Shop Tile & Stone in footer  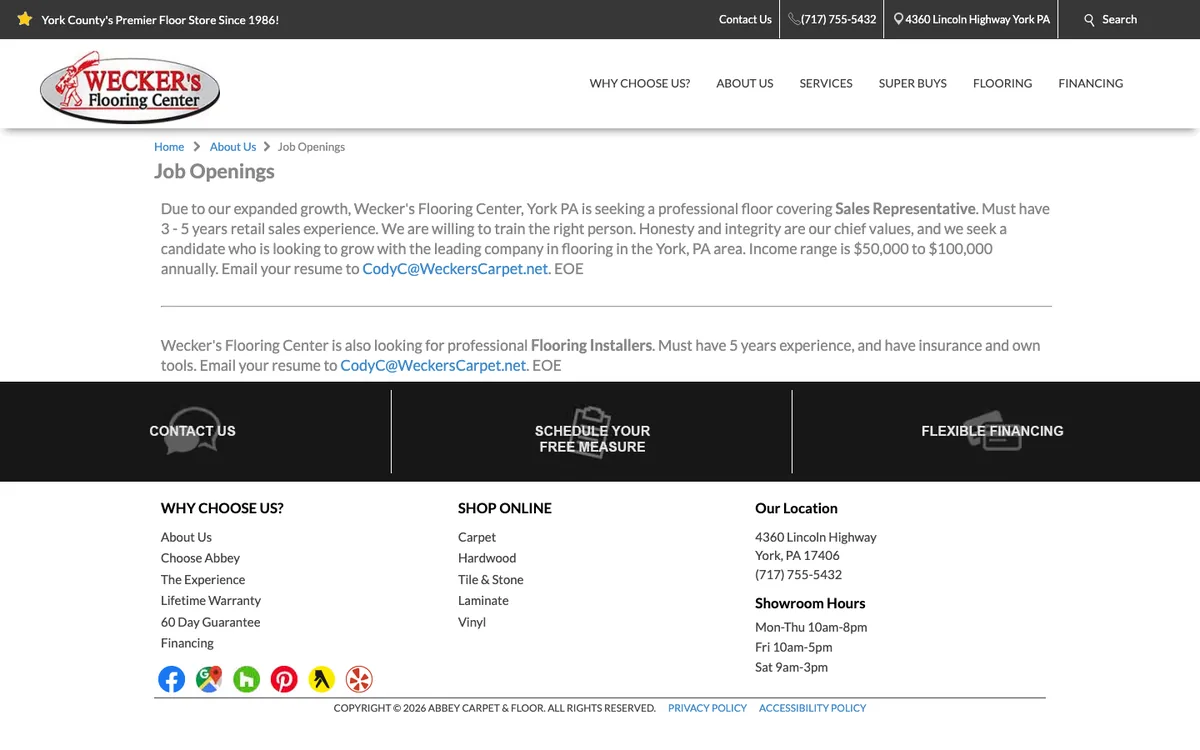click(x=491, y=580)
